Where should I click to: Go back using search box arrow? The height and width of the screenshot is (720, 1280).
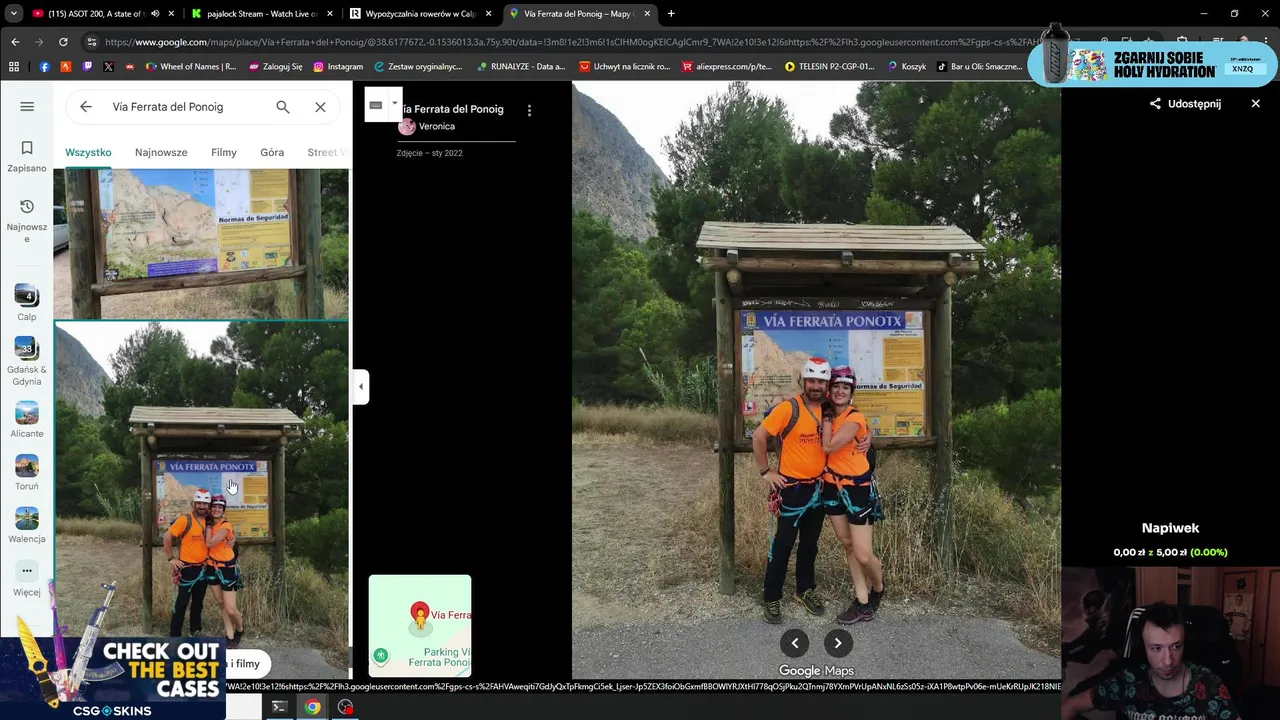86,107
